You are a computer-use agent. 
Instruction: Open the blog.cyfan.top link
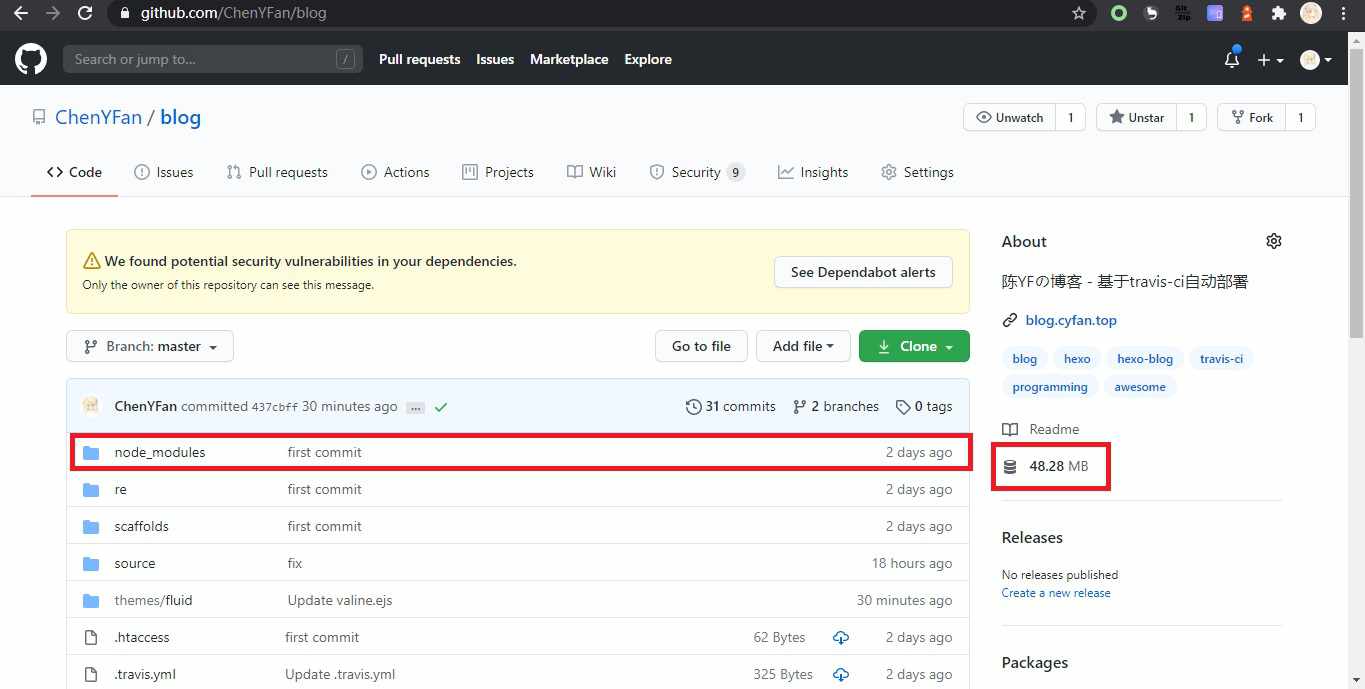tap(1071, 321)
